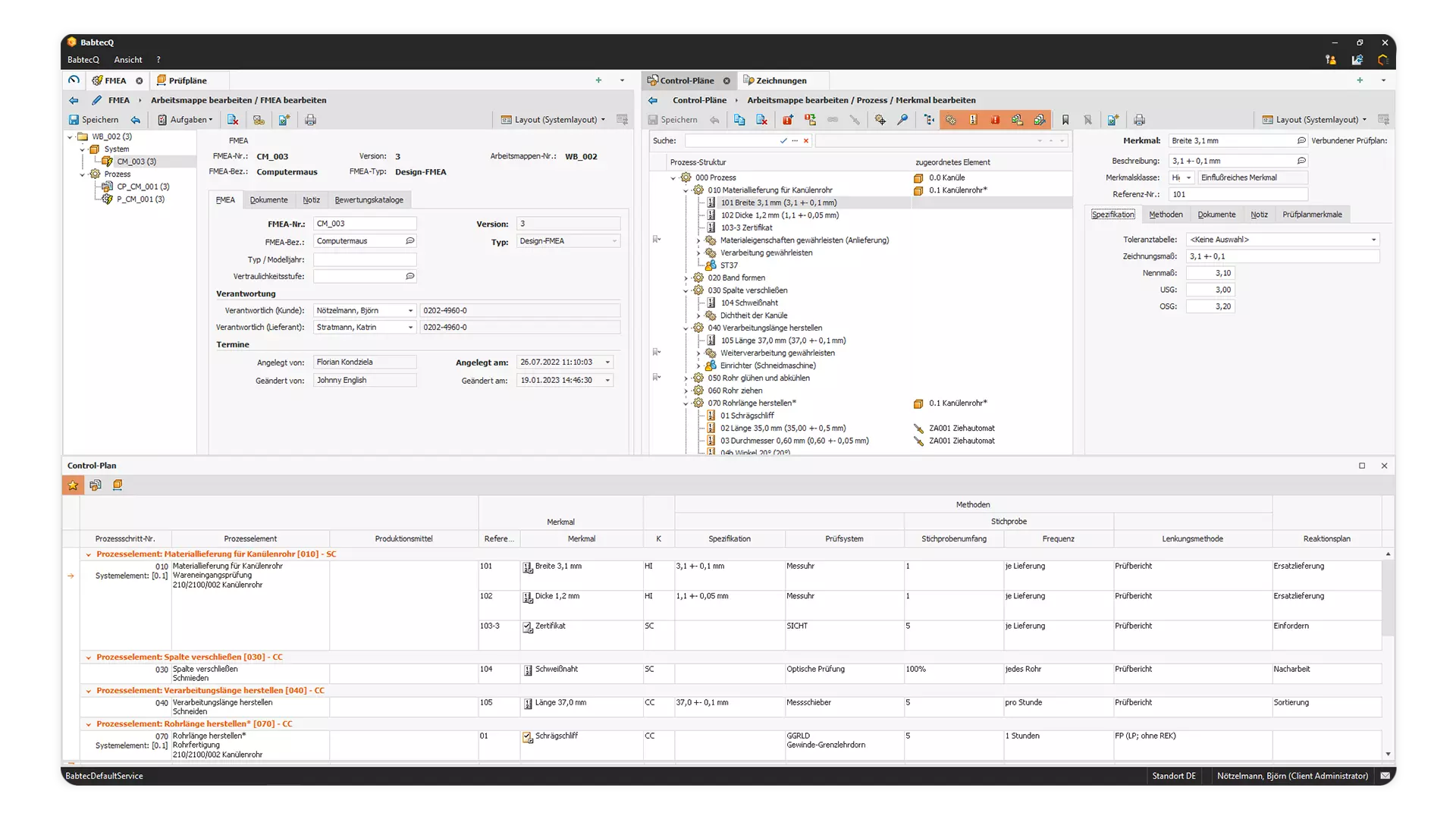Viewport: 1456px width, 819px height.
Task: Click the delete document icon in FMEA toolbar
Action: coord(233,120)
